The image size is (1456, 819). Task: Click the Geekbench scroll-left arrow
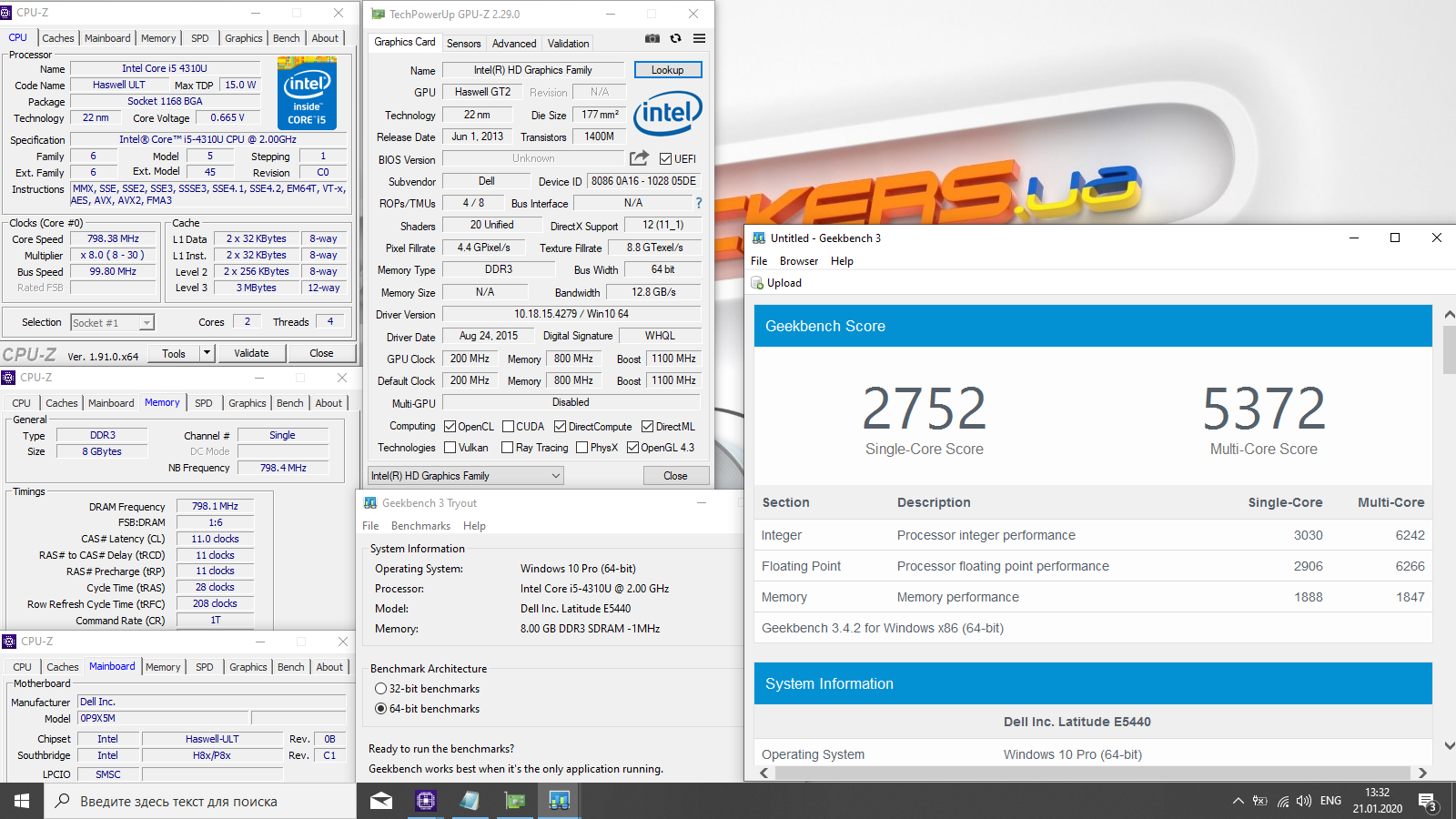pos(764,773)
